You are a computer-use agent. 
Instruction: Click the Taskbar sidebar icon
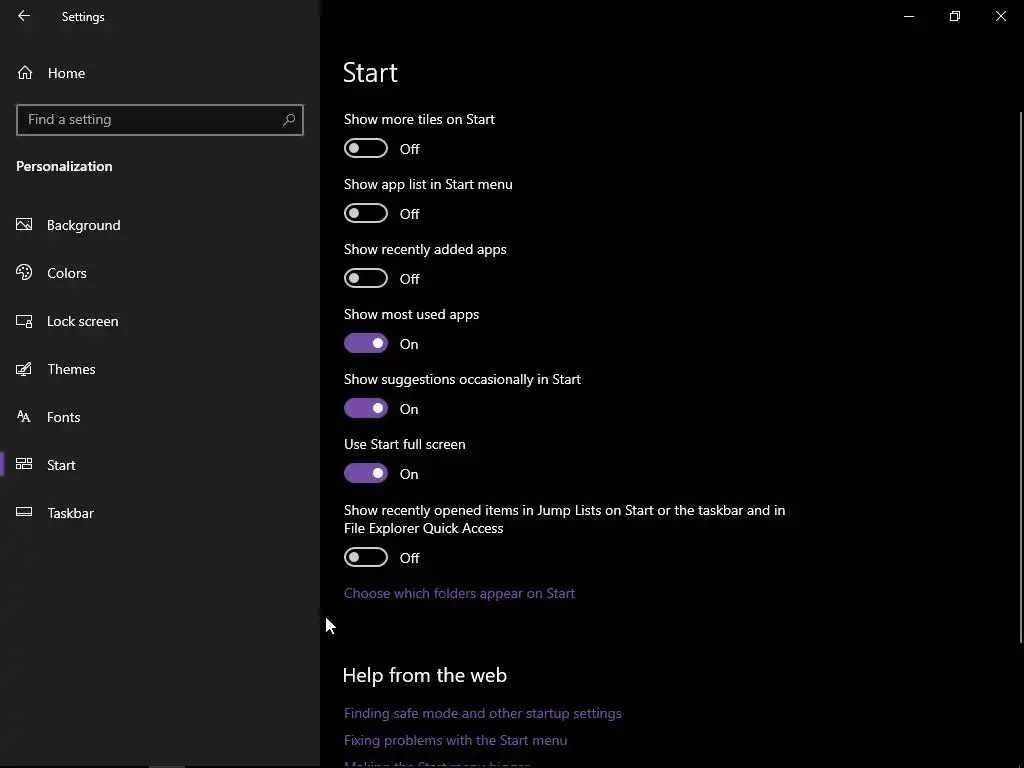click(25, 513)
